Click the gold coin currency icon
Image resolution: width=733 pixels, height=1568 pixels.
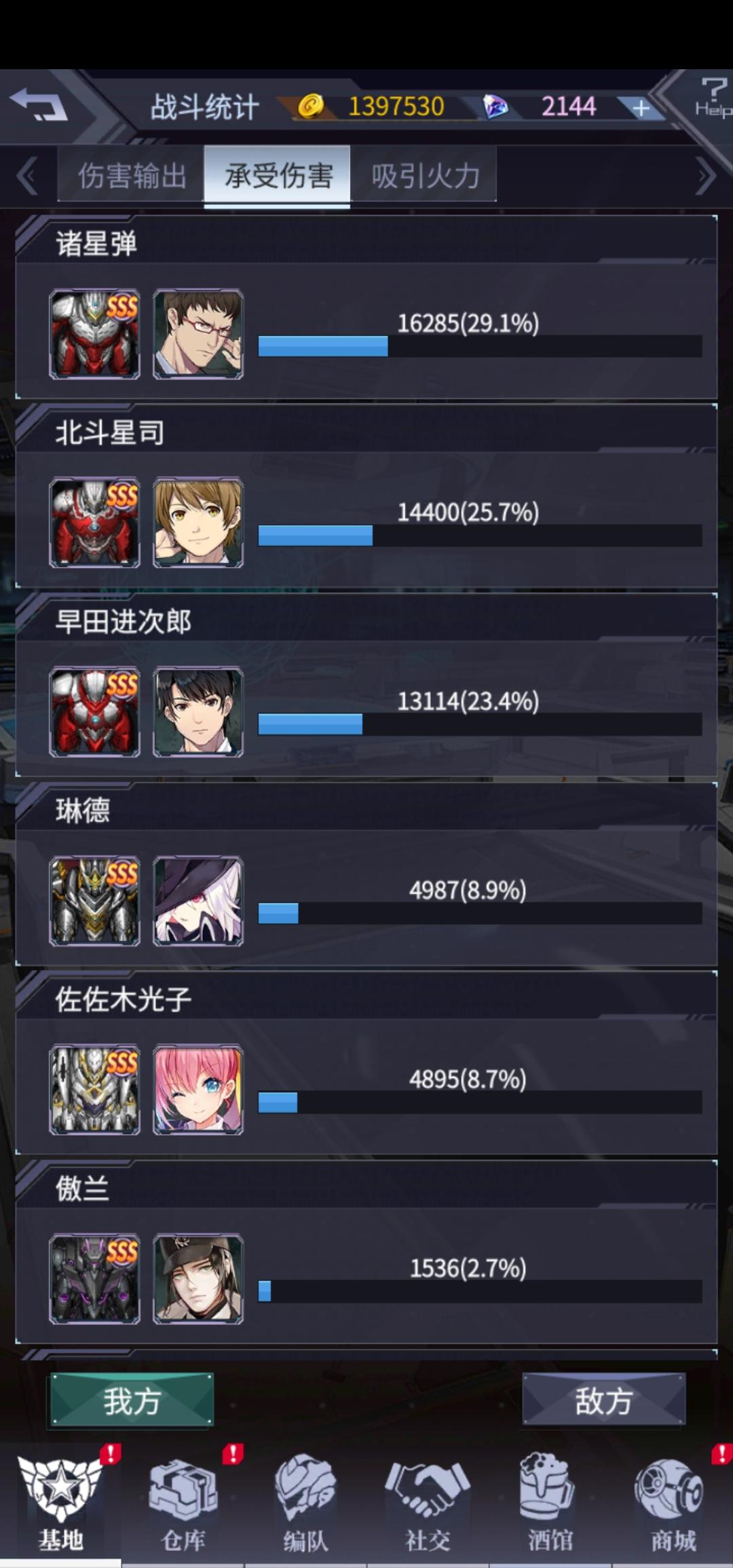(x=311, y=107)
